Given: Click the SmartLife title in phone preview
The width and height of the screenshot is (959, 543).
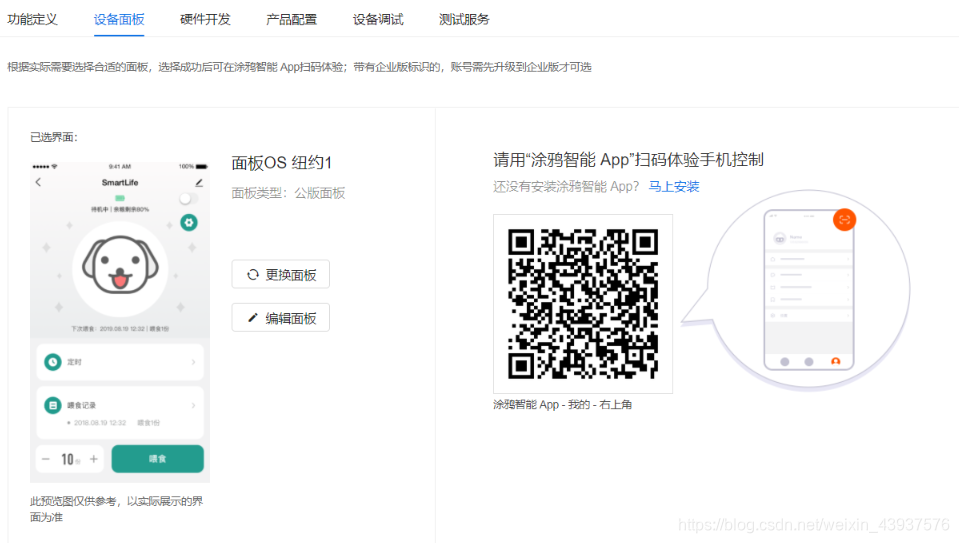Looking at the screenshot, I should (x=120, y=182).
